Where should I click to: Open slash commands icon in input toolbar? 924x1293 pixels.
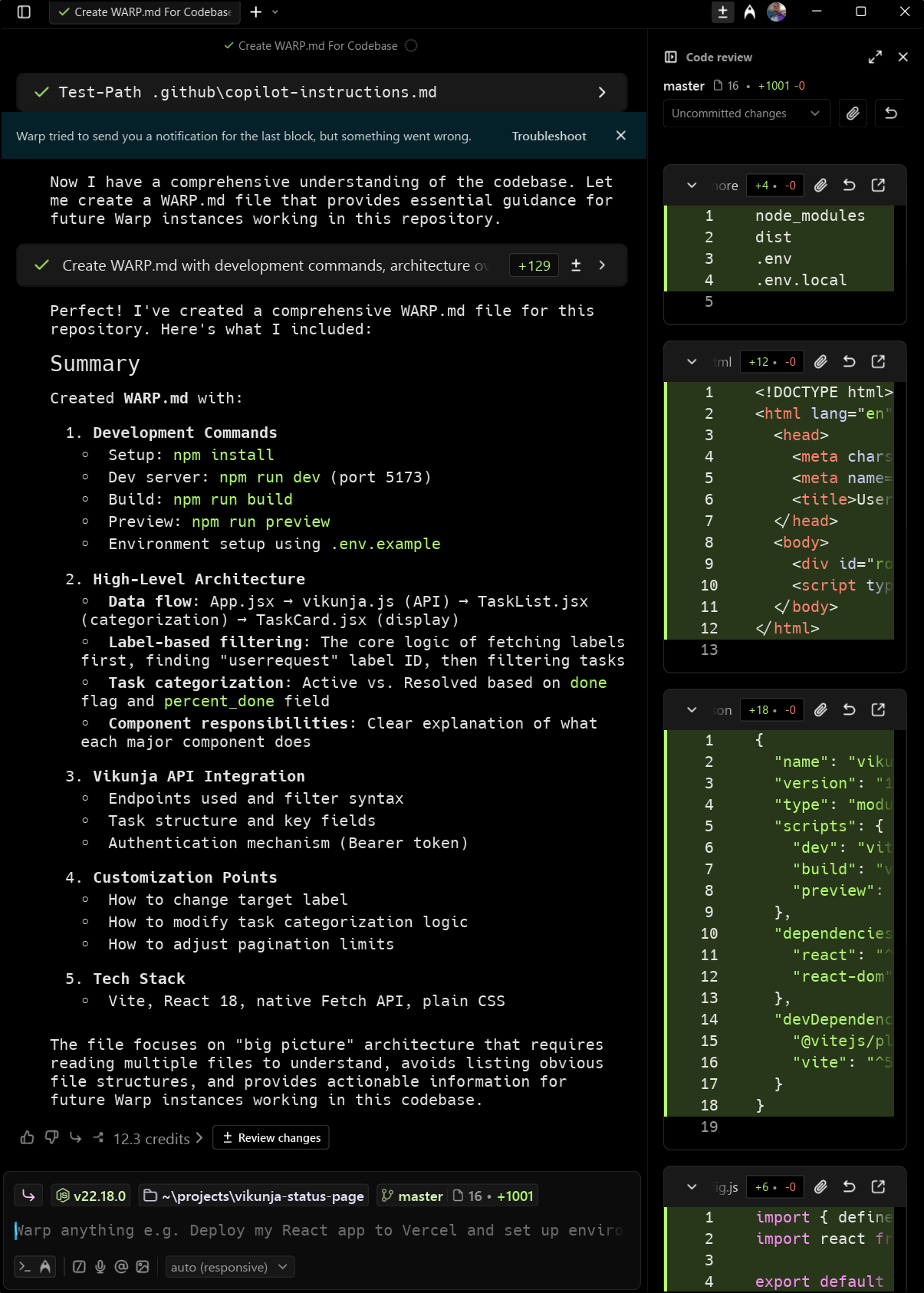point(79,1266)
